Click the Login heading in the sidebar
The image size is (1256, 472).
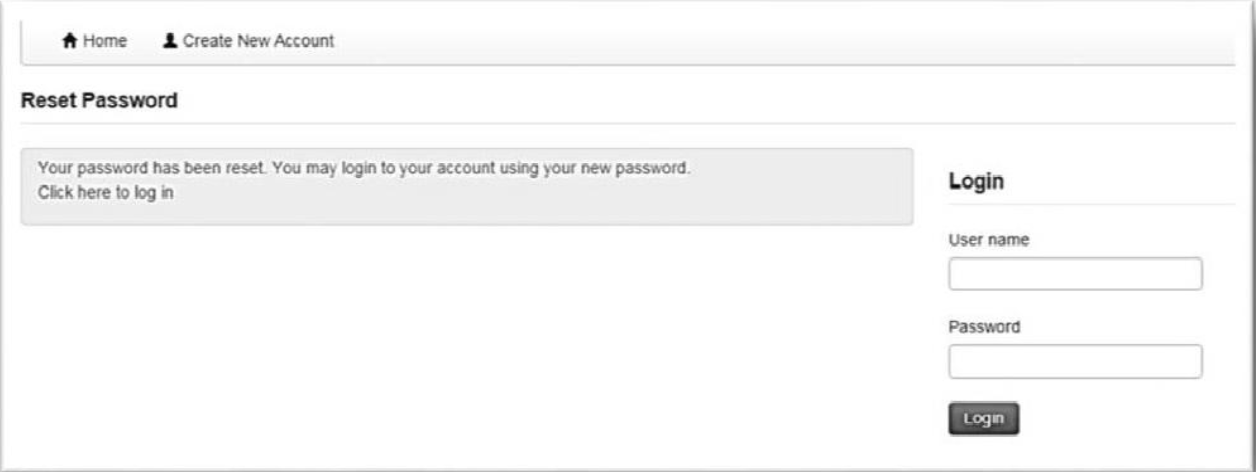(x=976, y=182)
